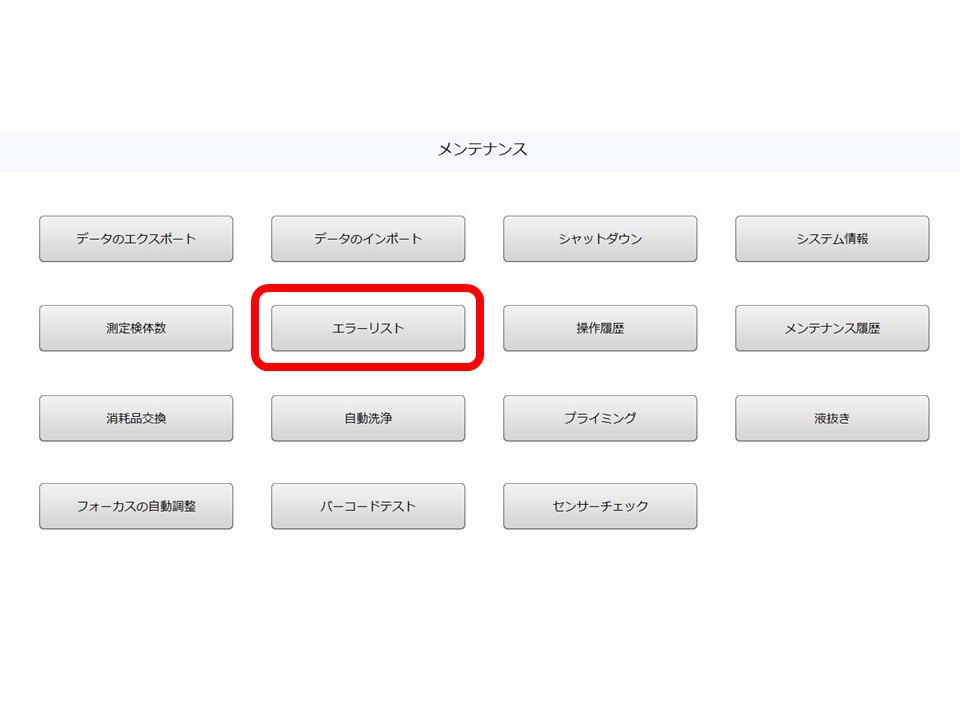View システム情報 system information
Screen dimensions: 960x720
coord(832,238)
